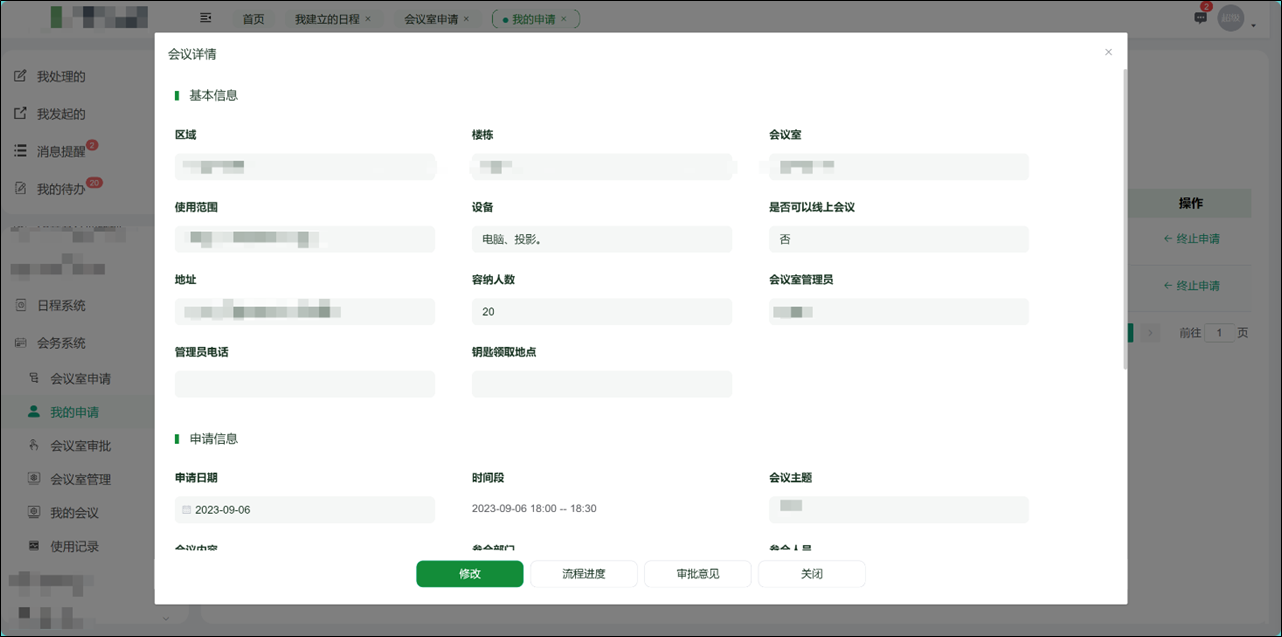Click the green 修改 button
This screenshot has height=637, width=1282.
469,573
